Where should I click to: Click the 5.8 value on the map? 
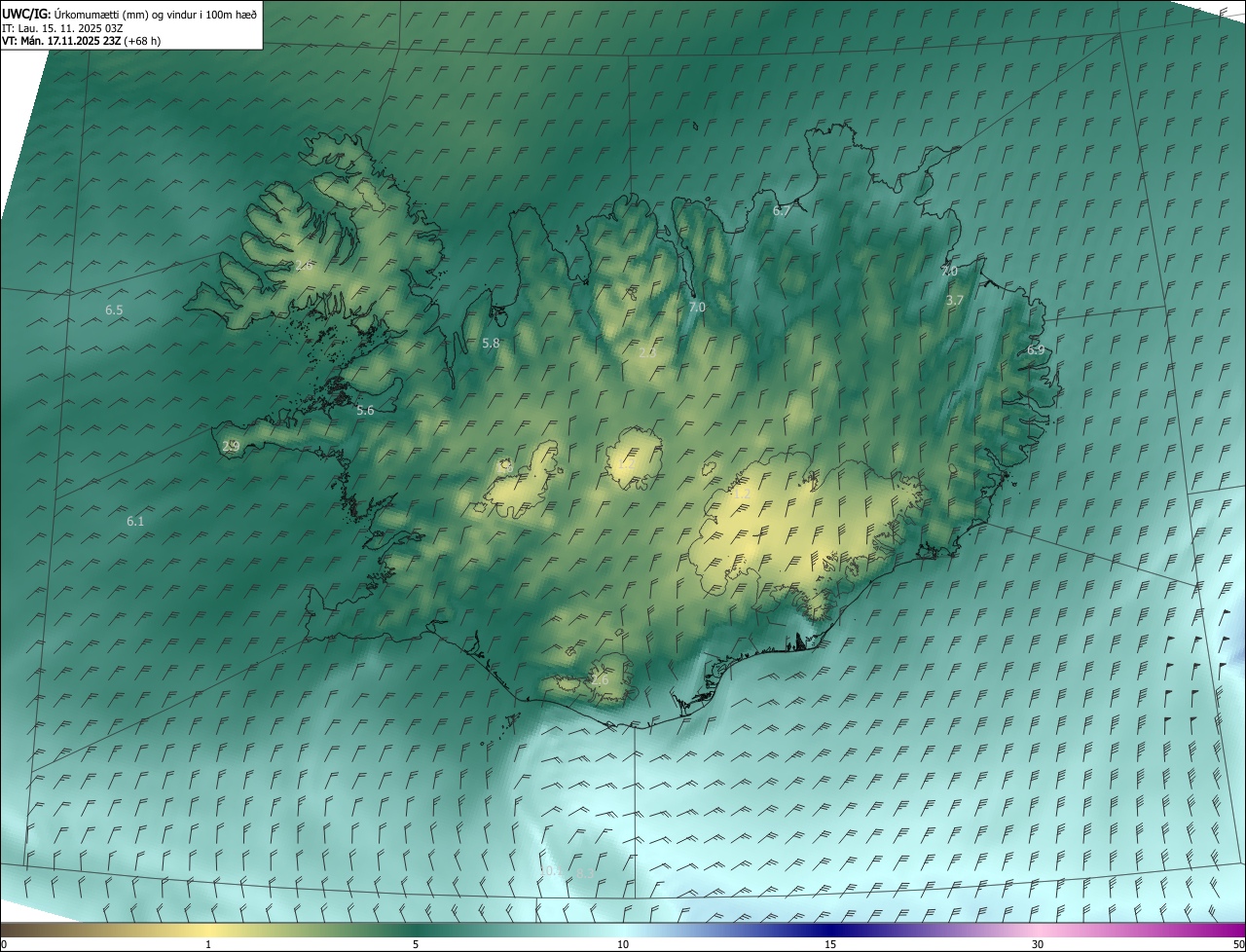pos(491,344)
